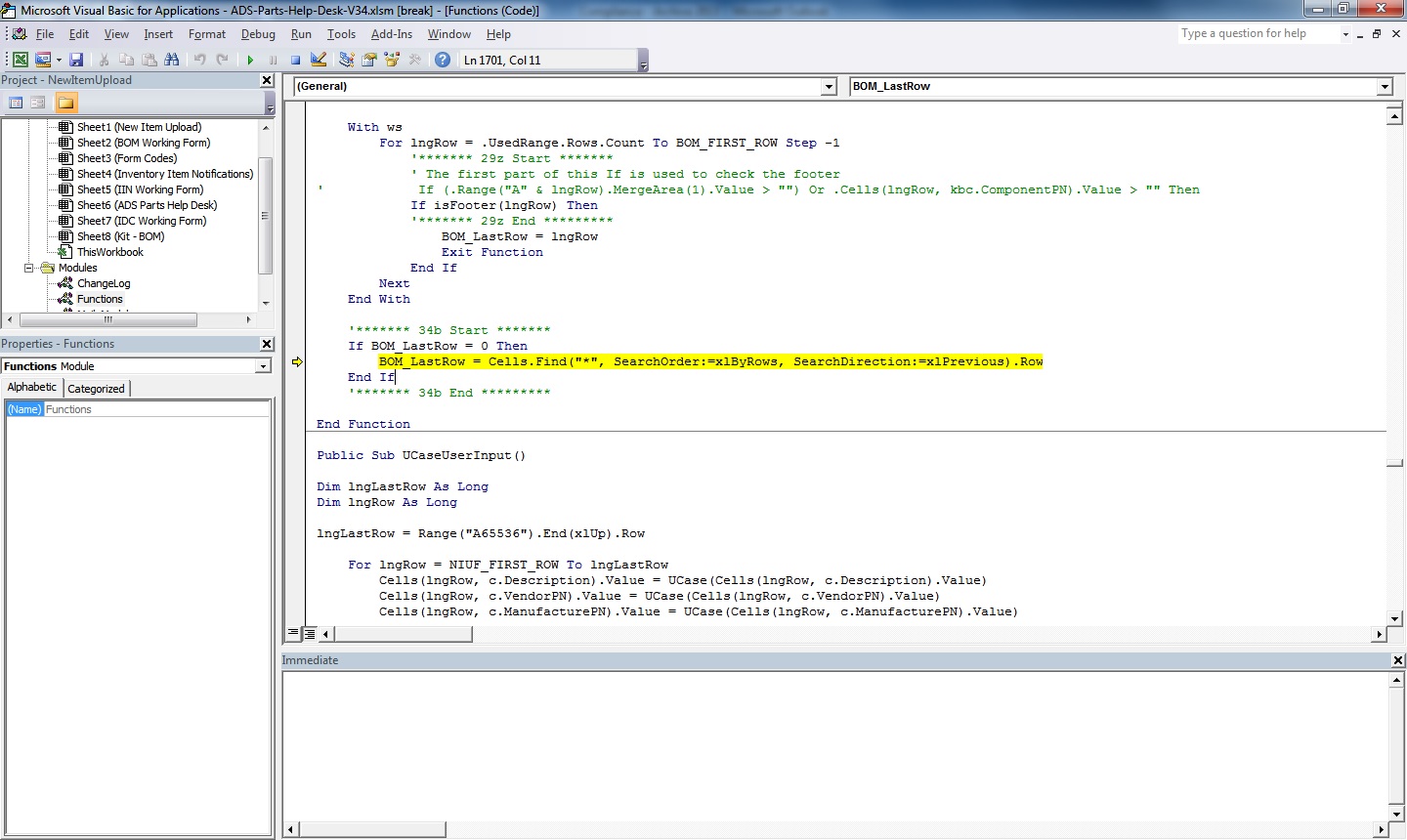The width and height of the screenshot is (1407, 840).
Task: Select Sheet6 (ADS Parts Help Desk) in tree
Action: tap(147, 205)
